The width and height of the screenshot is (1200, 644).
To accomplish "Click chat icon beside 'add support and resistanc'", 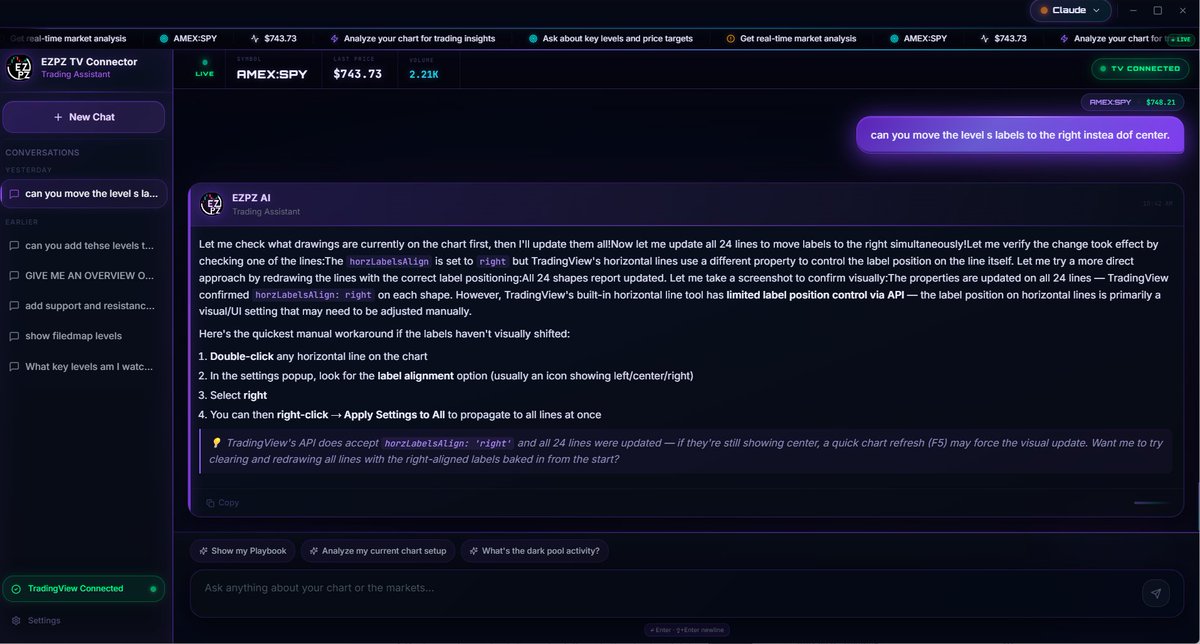I will 14,306.
